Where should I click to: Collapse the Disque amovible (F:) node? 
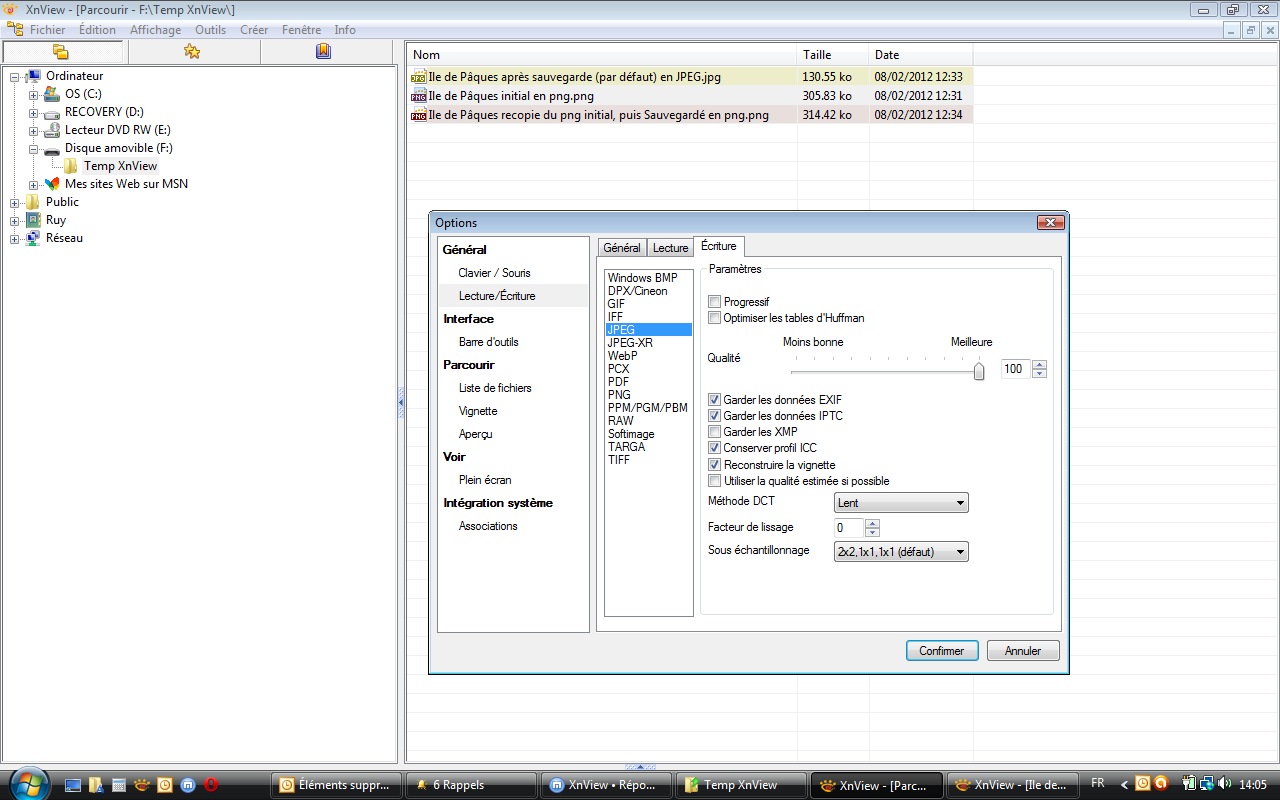[x=33, y=148]
